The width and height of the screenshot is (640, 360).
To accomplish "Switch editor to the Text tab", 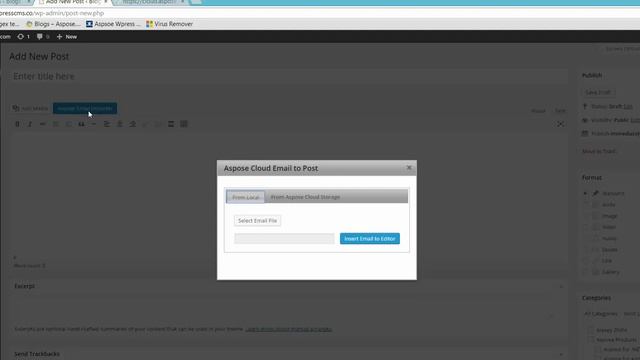I will 560,111.
